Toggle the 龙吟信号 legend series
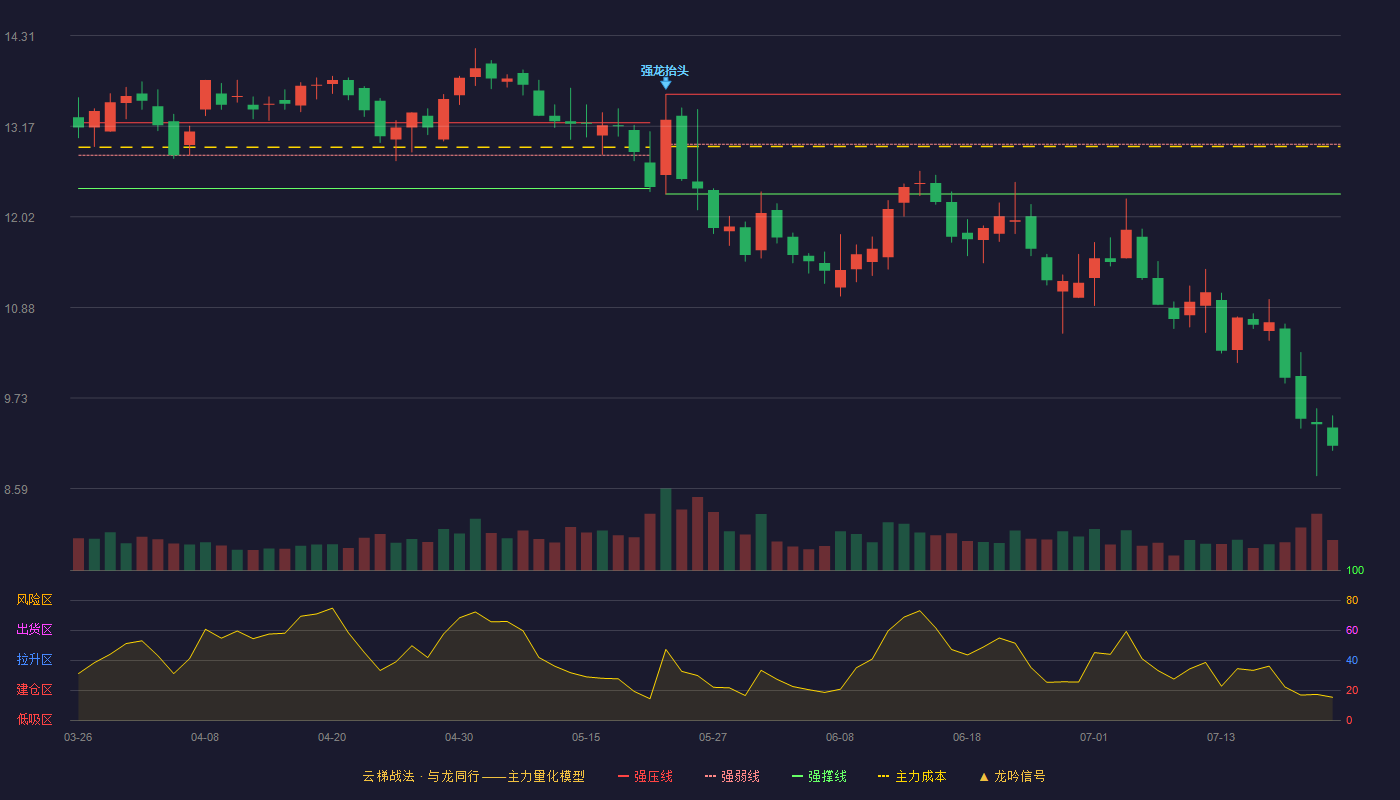This screenshot has width=1400, height=800. (1012, 776)
